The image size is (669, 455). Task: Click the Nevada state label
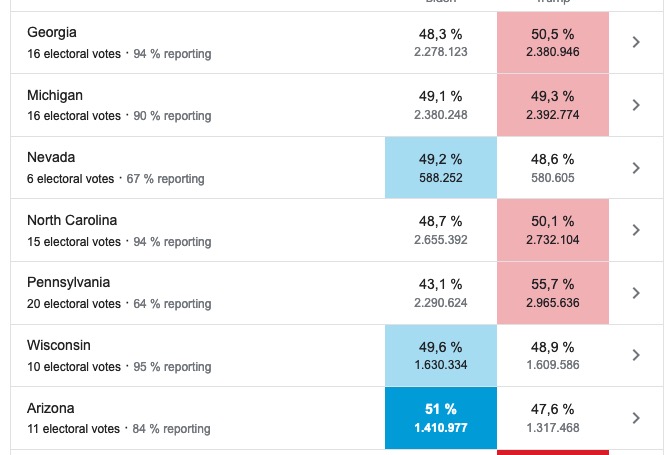tap(51, 158)
